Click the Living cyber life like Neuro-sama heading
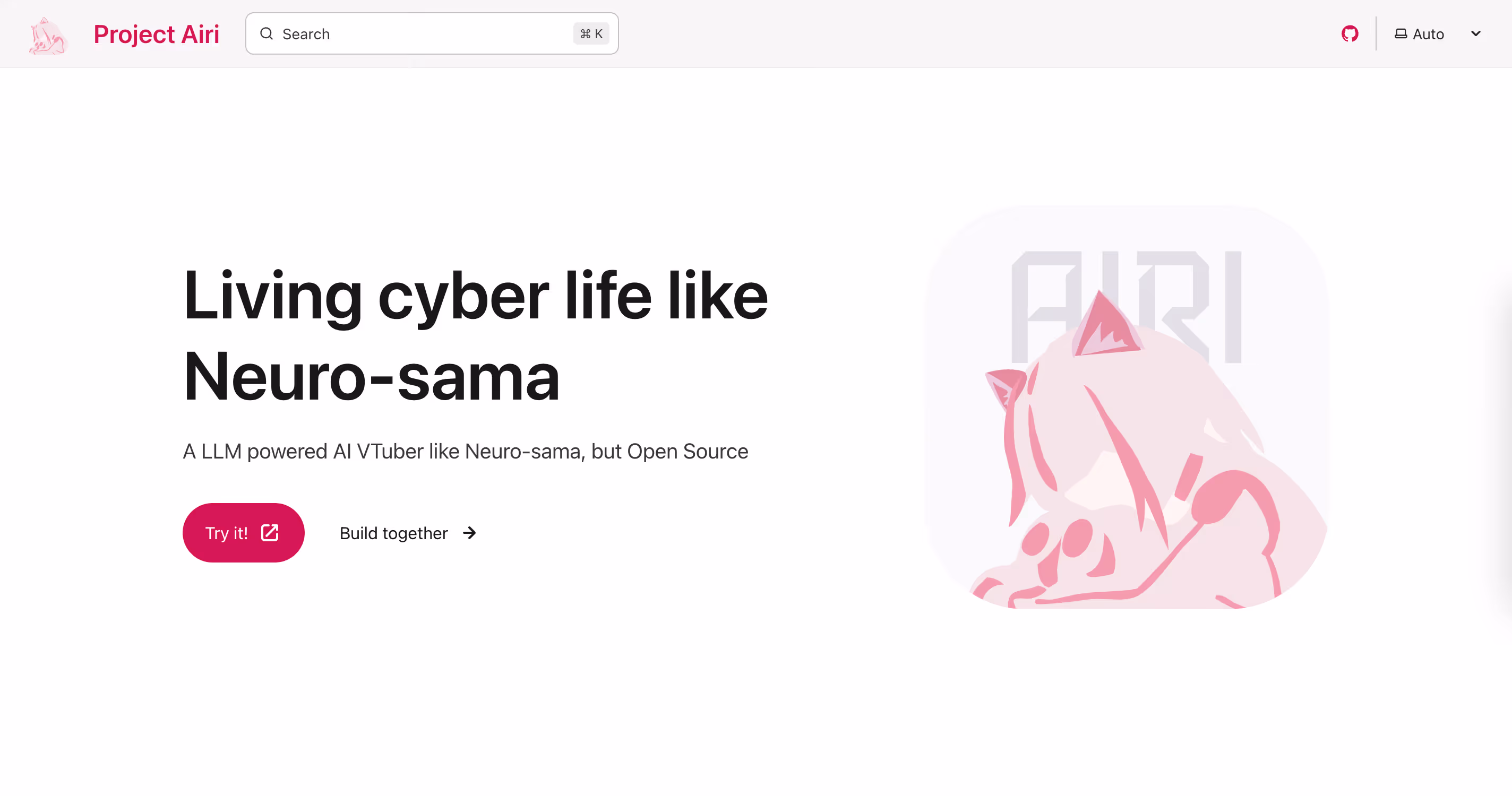1512x796 pixels. click(x=476, y=335)
